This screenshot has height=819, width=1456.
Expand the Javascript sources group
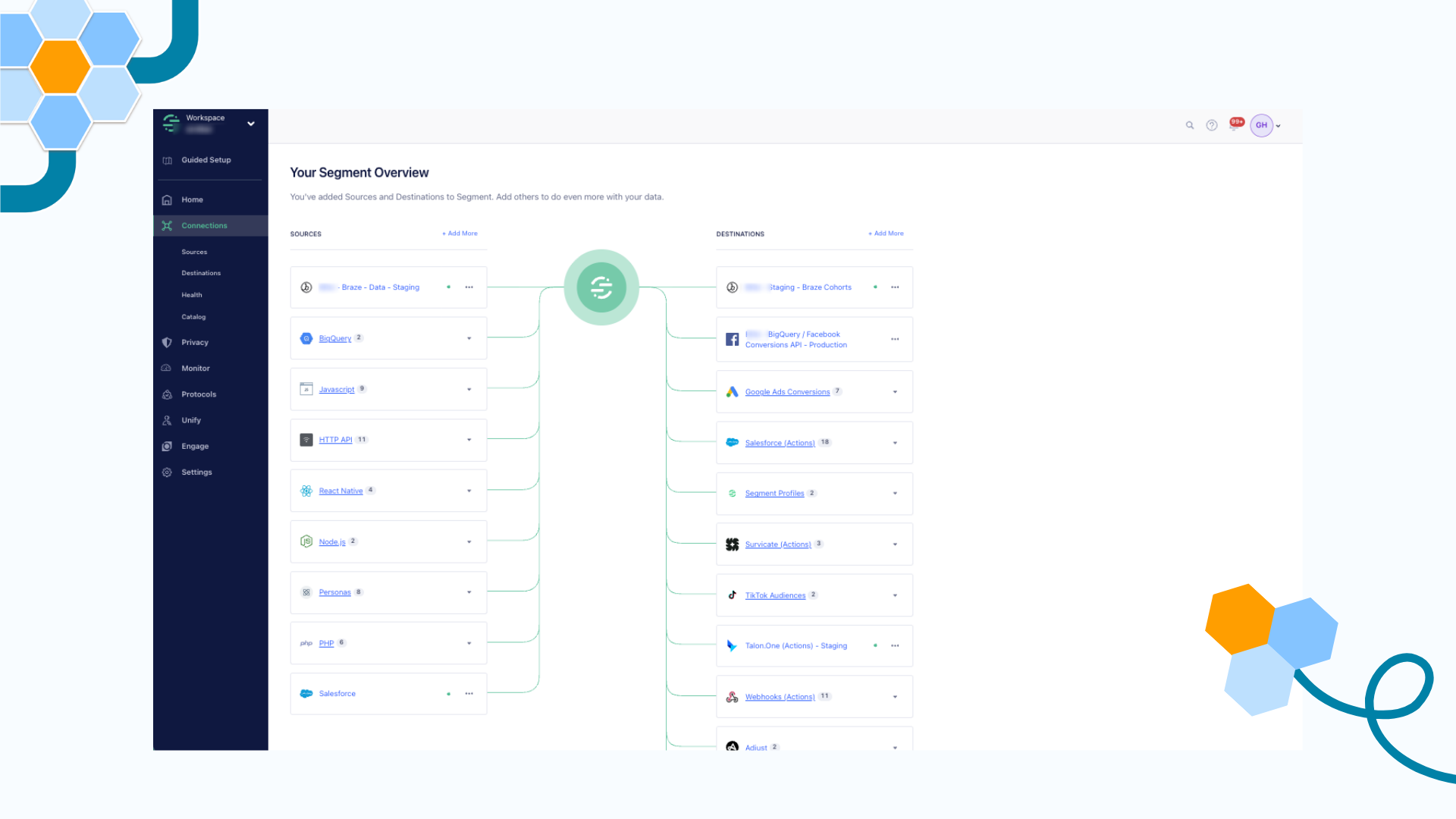469,389
